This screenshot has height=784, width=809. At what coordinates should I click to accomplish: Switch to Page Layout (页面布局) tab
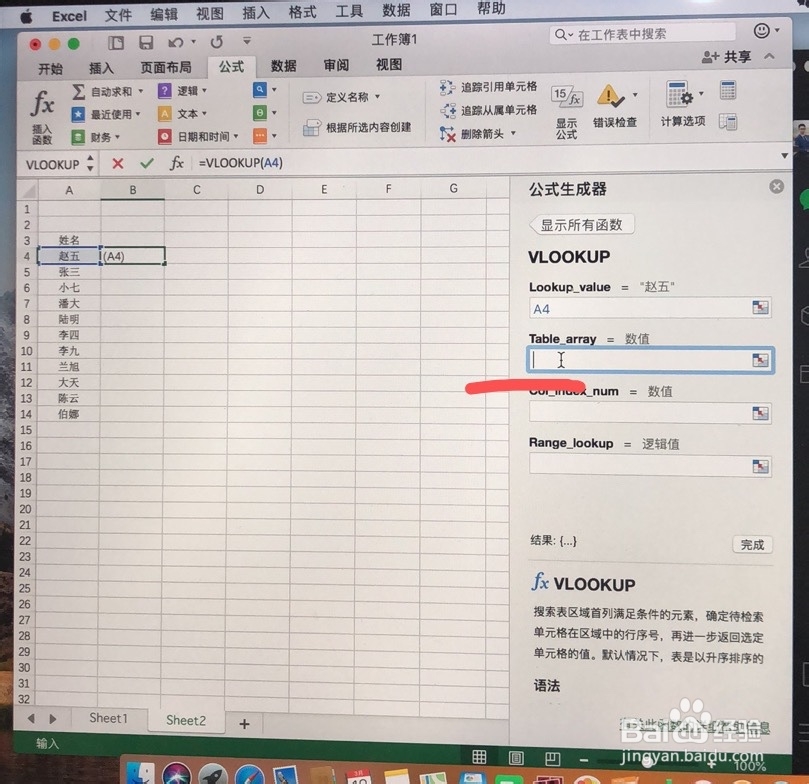(166, 68)
